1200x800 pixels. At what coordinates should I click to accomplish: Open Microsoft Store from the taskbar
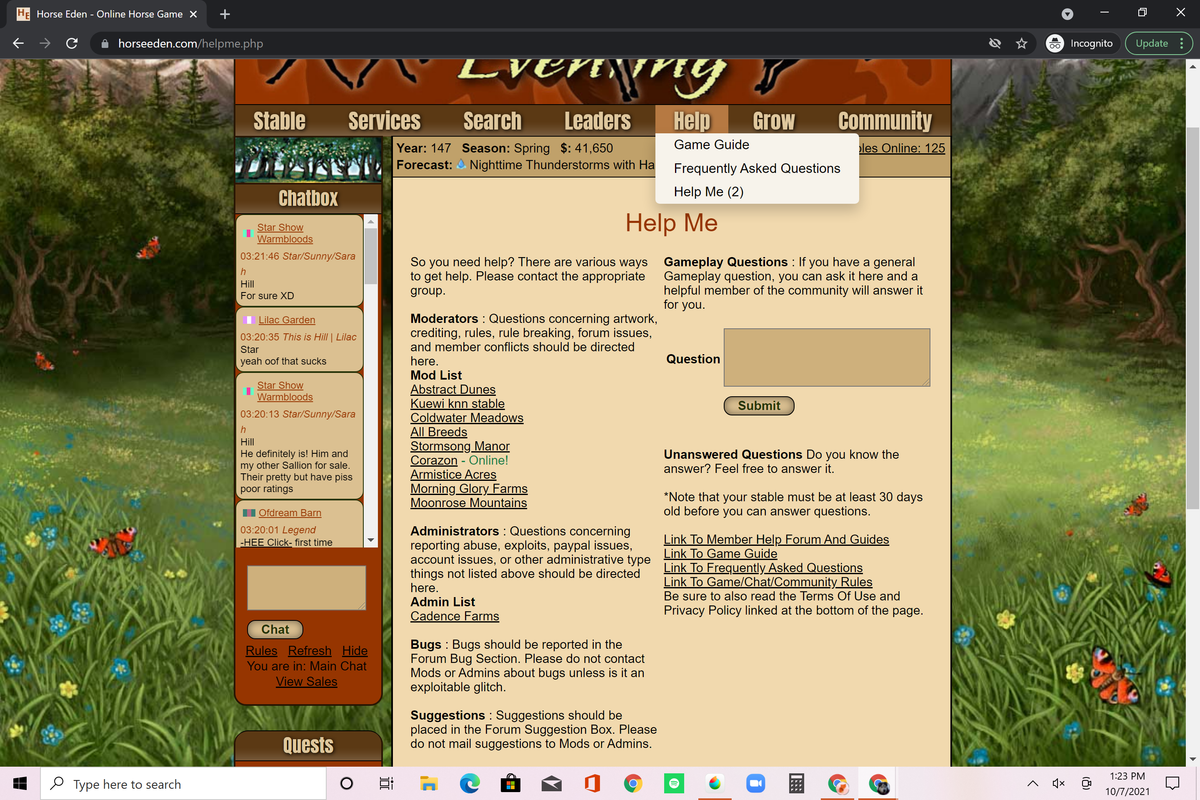click(510, 784)
